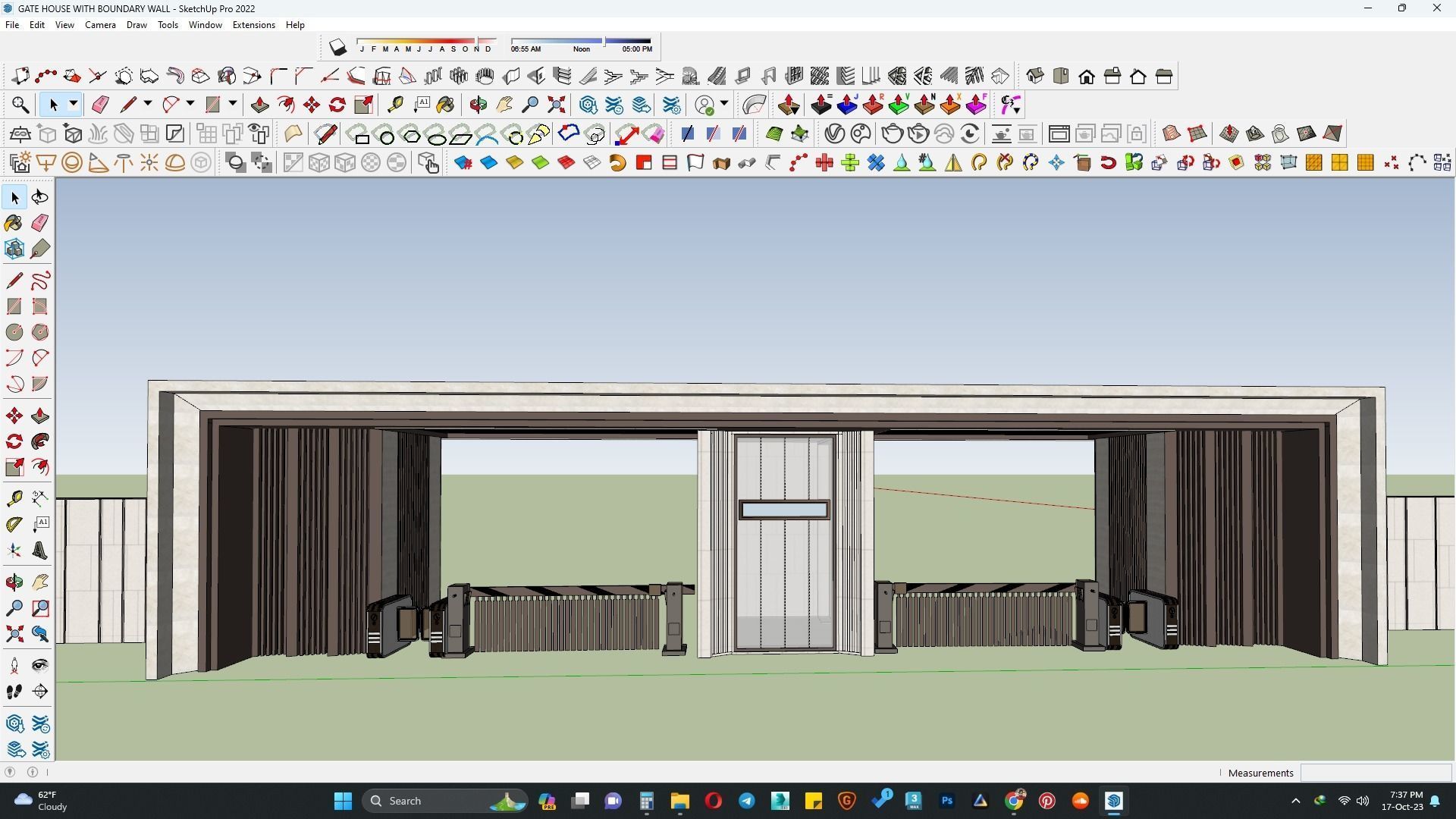The height and width of the screenshot is (819, 1456).
Task: Activate the Push/Pull tool
Action: [x=260, y=105]
